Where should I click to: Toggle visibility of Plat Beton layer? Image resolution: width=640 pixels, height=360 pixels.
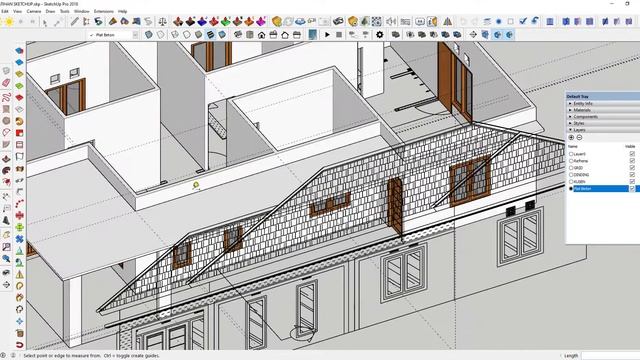pyautogui.click(x=632, y=189)
